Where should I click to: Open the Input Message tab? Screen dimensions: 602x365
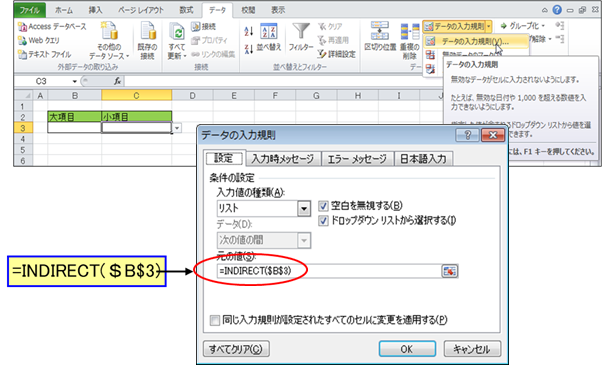pyautogui.click(x=283, y=159)
